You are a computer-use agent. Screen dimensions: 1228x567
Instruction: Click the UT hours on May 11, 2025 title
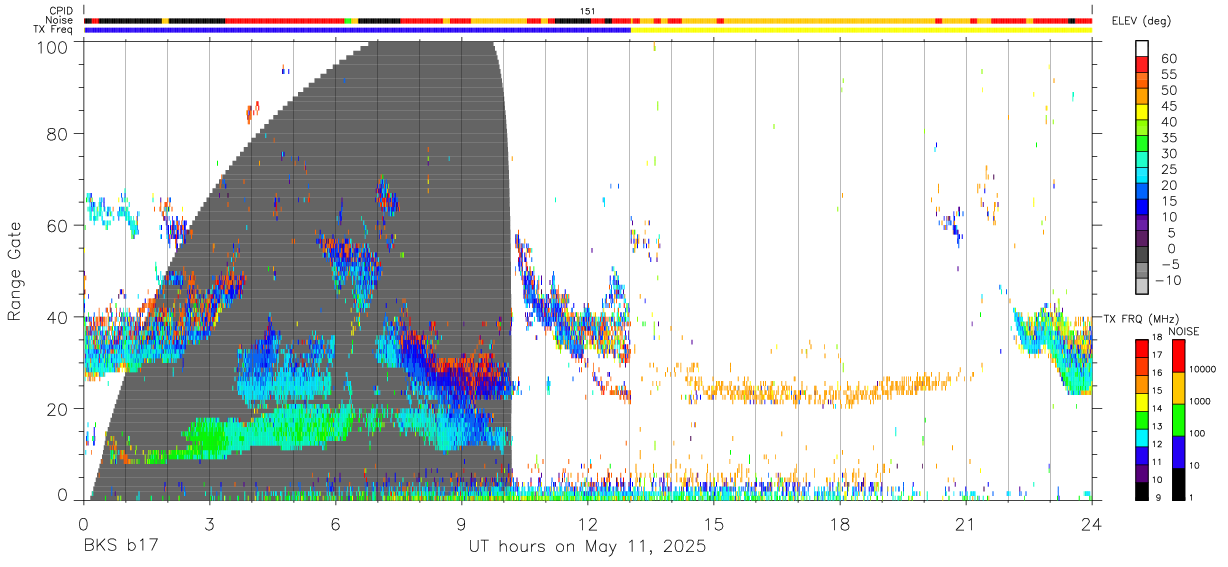click(x=588, y=547)
